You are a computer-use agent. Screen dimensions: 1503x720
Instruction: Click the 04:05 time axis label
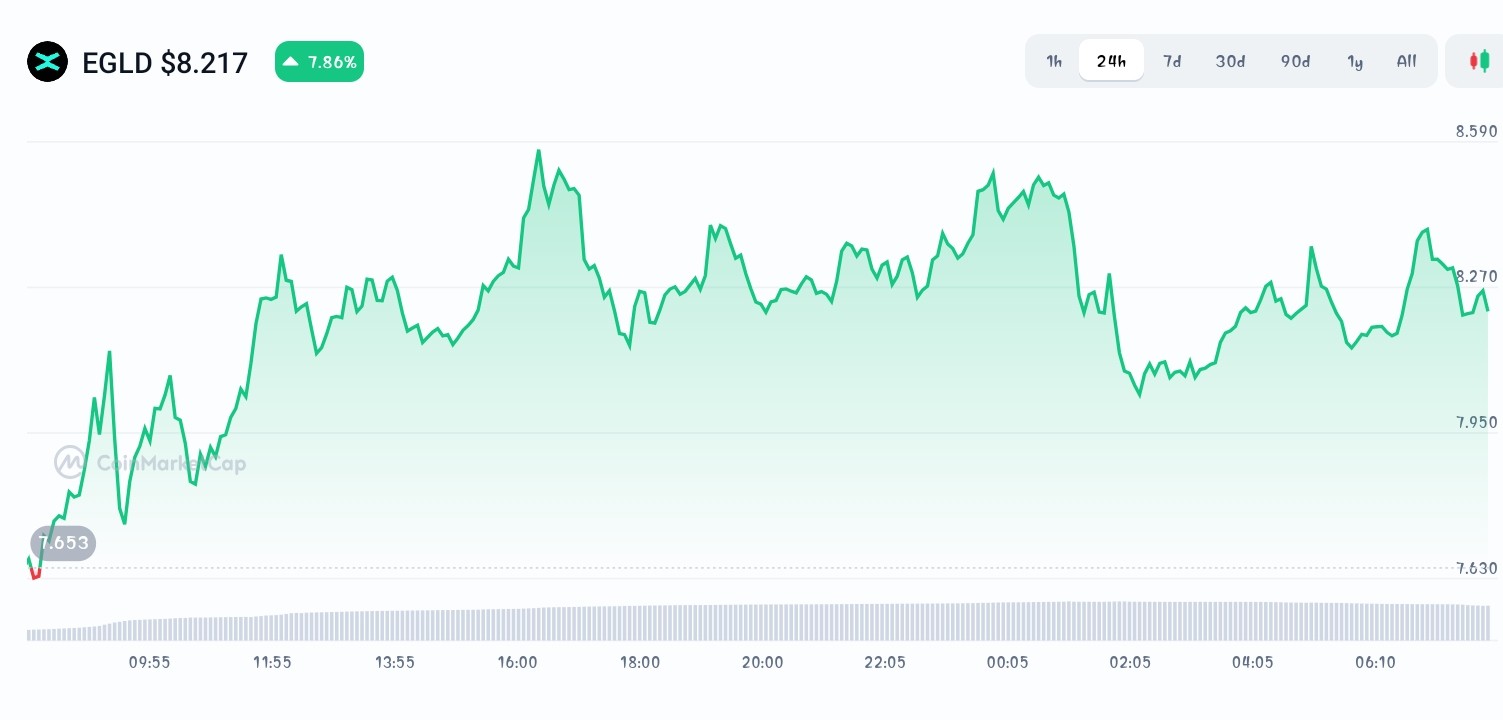(1253, 662)
